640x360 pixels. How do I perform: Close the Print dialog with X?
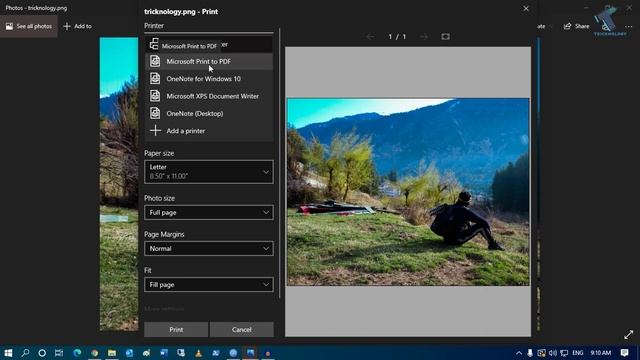click(x=526, y=9)
